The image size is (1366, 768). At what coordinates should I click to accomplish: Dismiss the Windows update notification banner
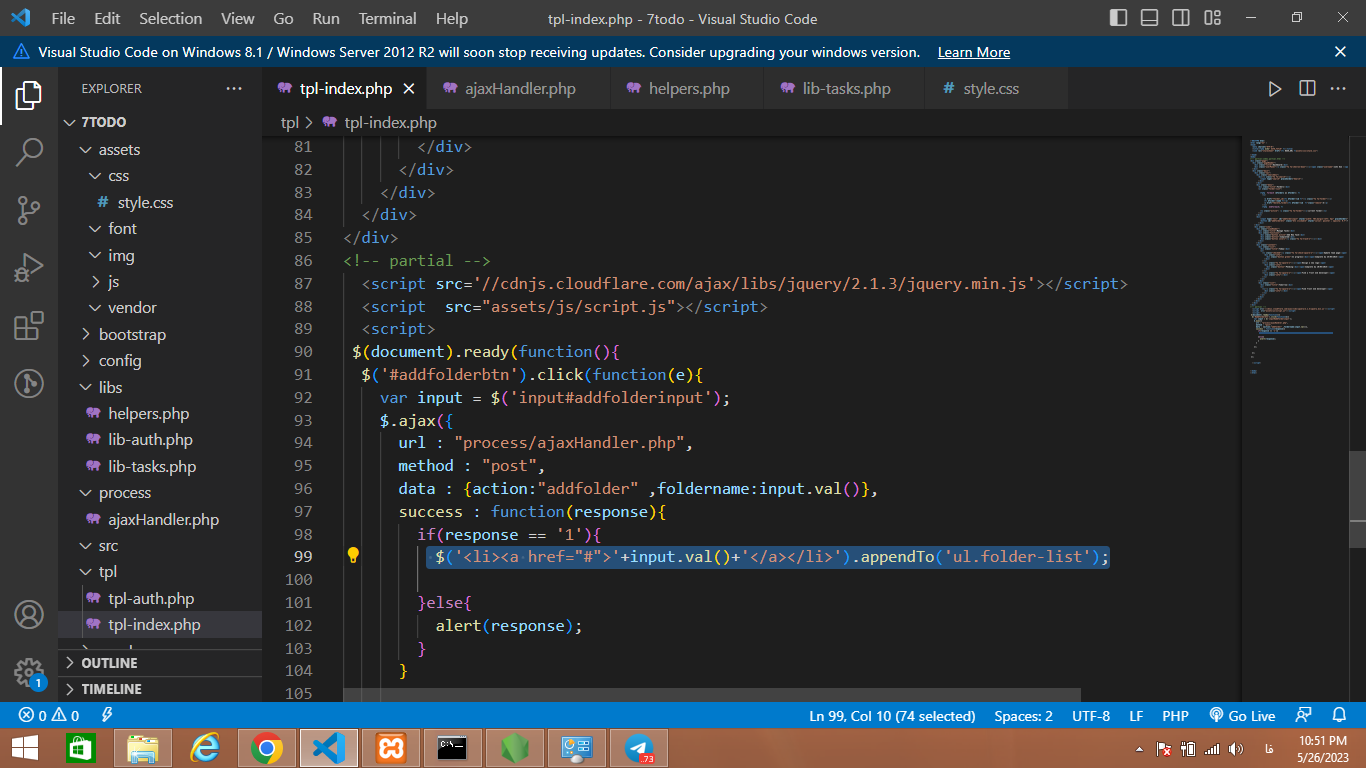1341,52
